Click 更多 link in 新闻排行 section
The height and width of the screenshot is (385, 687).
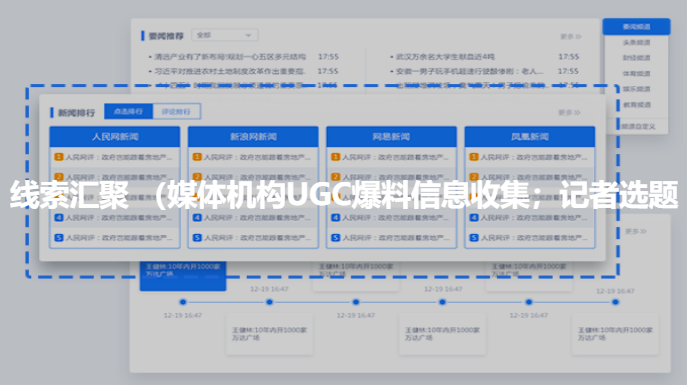tap(569, 113)
